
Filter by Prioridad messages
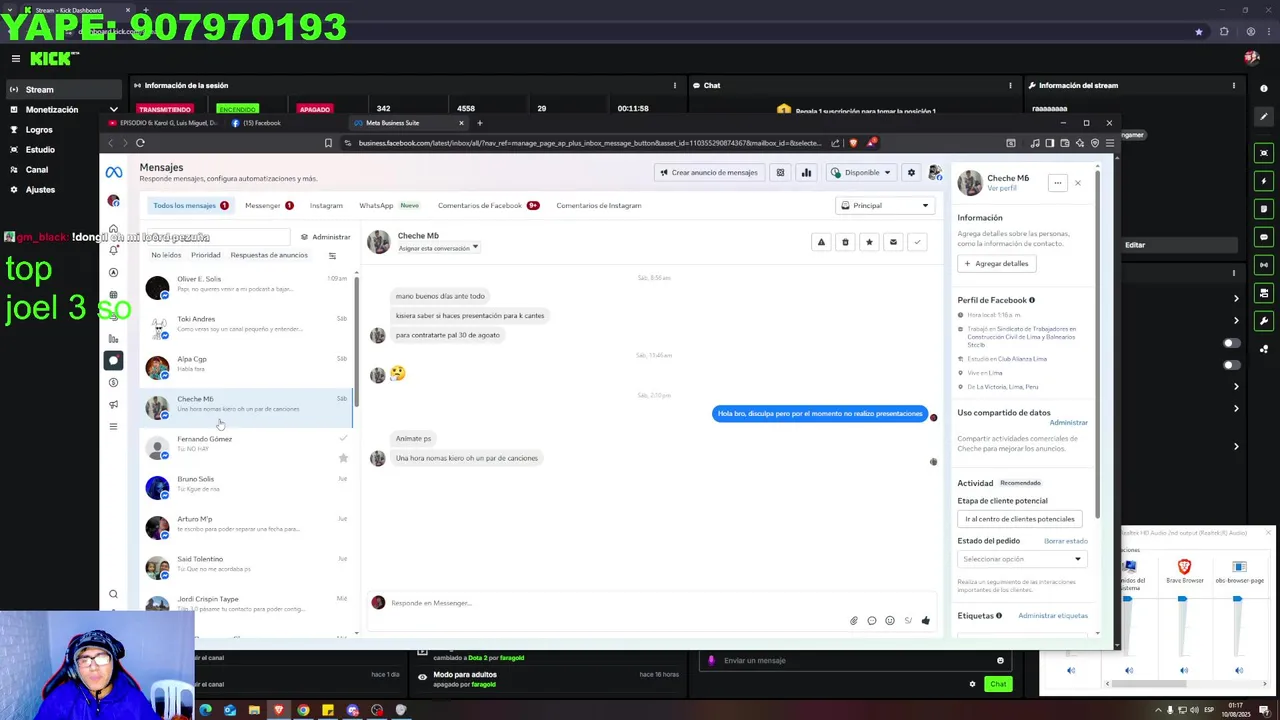coord(205,255)
